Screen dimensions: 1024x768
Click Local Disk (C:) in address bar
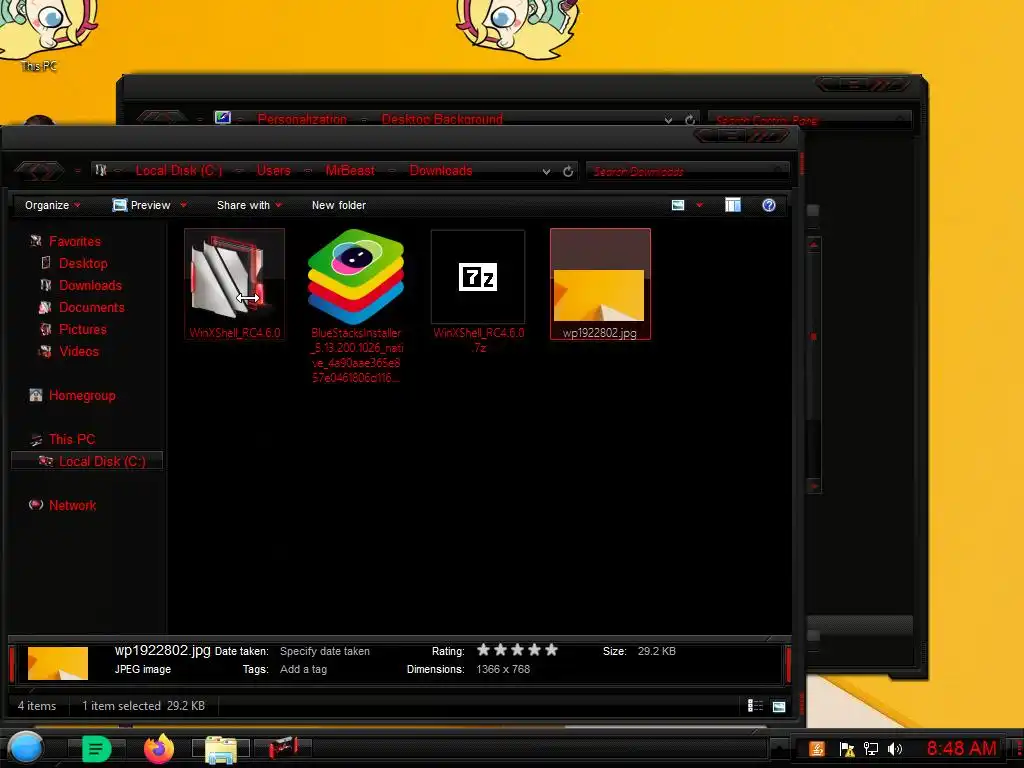(x=178, y=170)
